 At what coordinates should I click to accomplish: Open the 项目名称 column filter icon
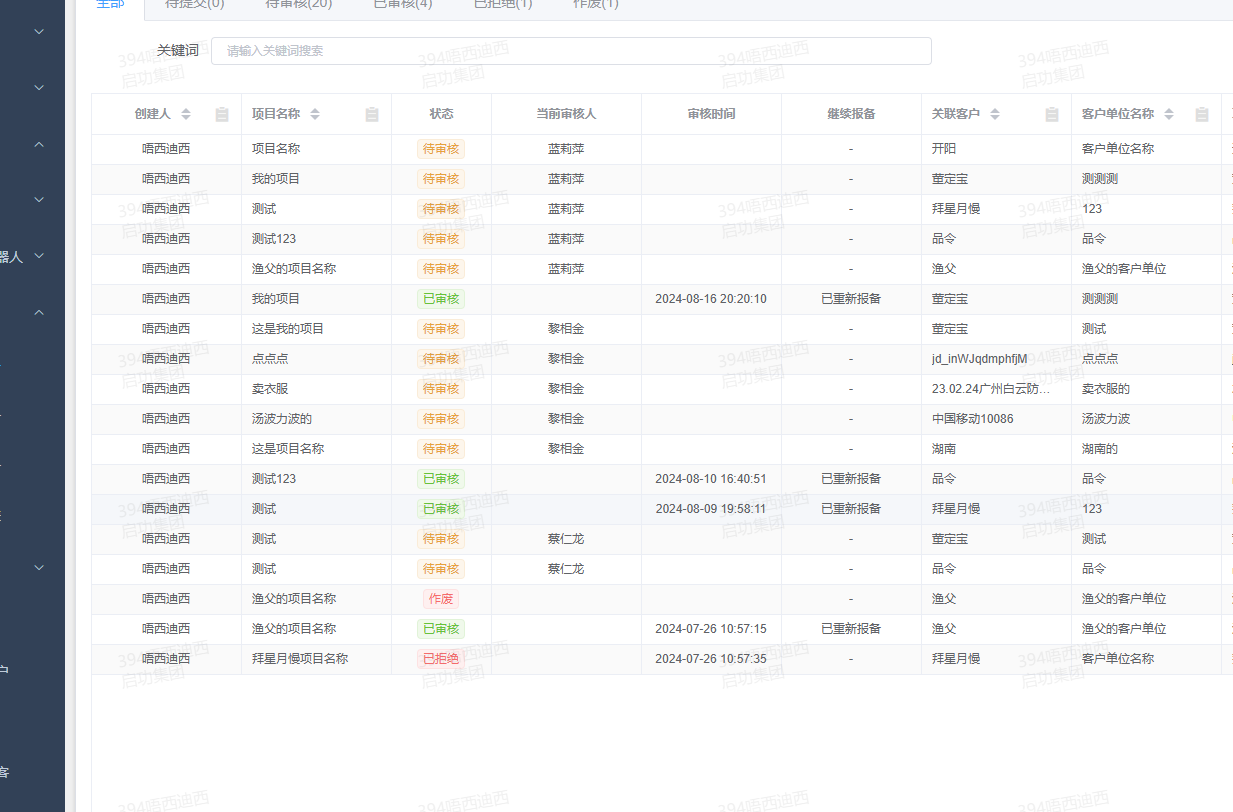[x=372, y=114]
